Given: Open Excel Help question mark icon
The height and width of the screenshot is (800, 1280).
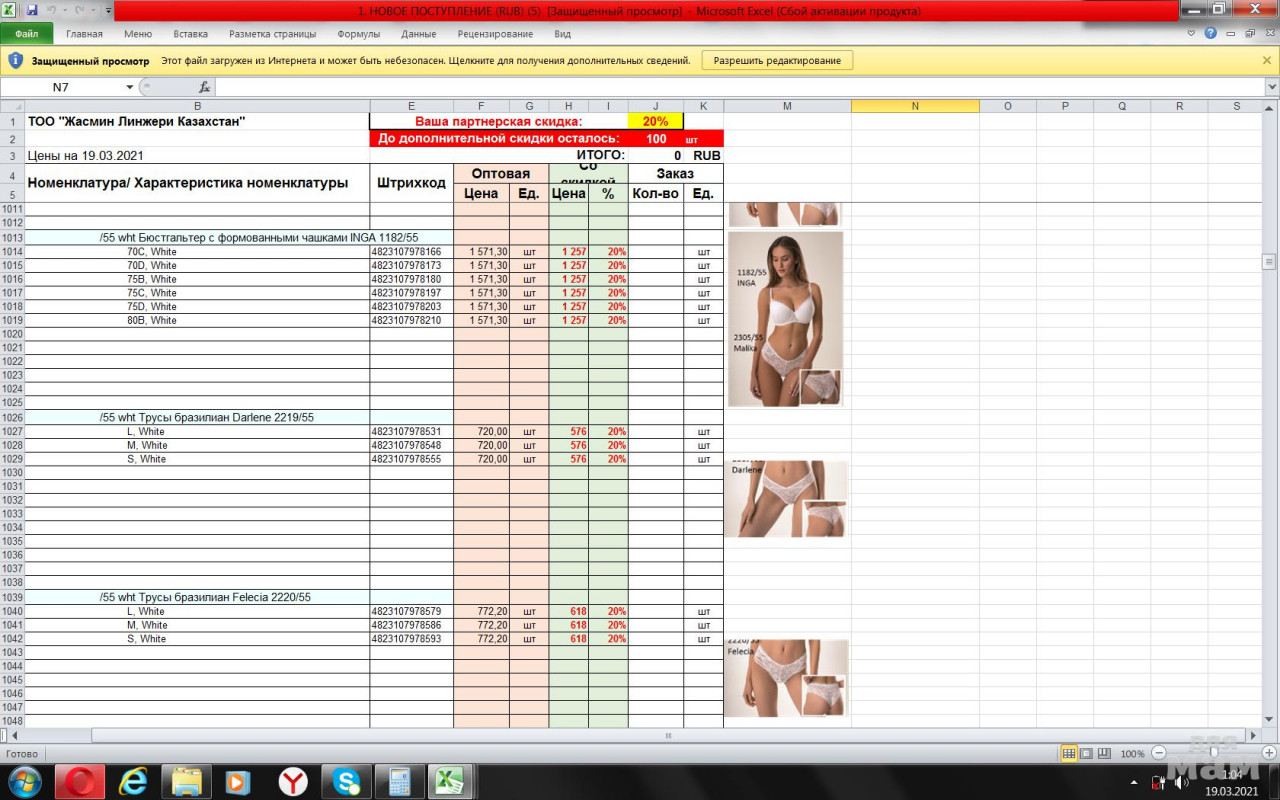Looking at the screenshot, I should [1210, 33].
